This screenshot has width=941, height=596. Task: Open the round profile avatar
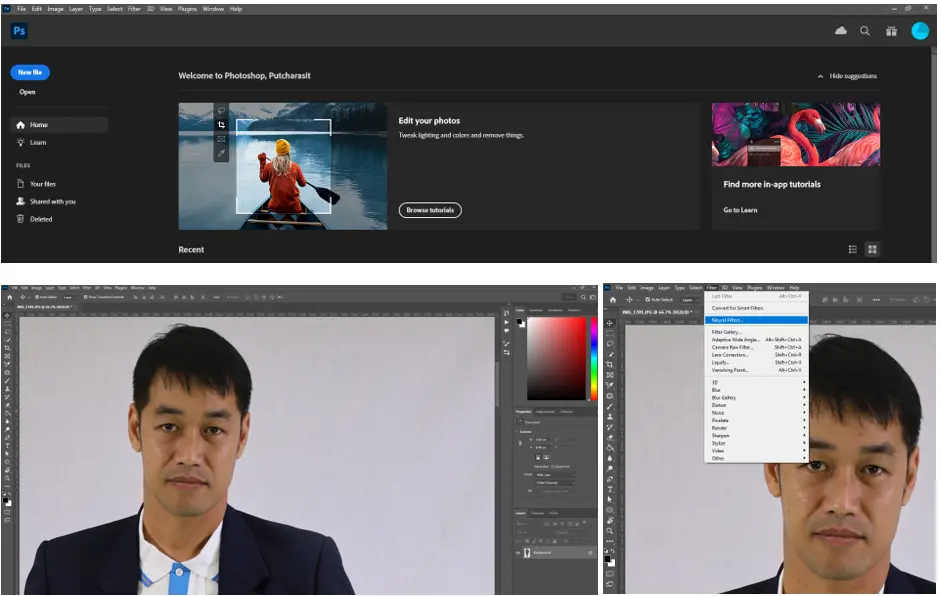tap(920, 31)
